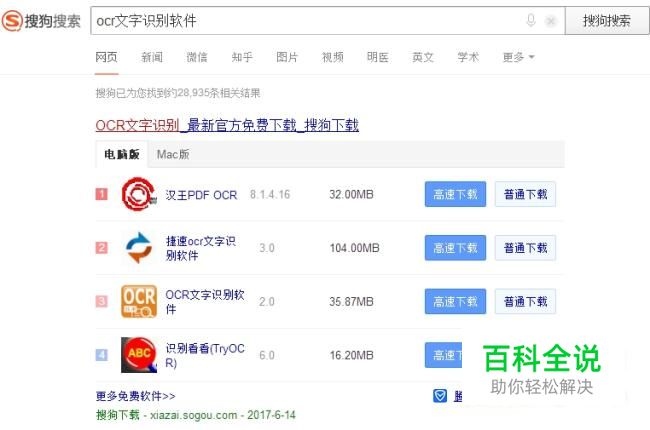Switch to the 明医 tab
This screenshot has height=430, width=650.
[378, 57]
